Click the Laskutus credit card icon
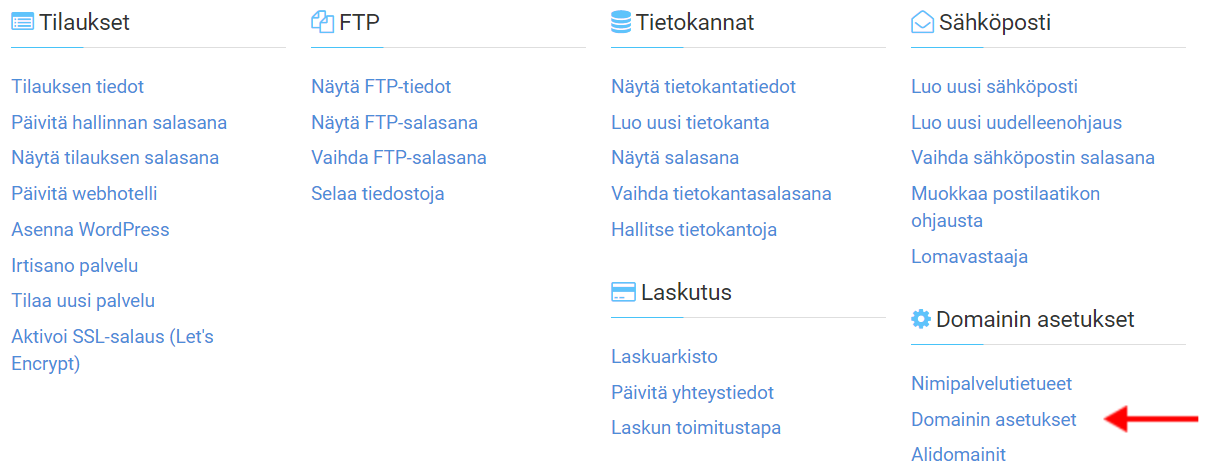 [623, 293]
